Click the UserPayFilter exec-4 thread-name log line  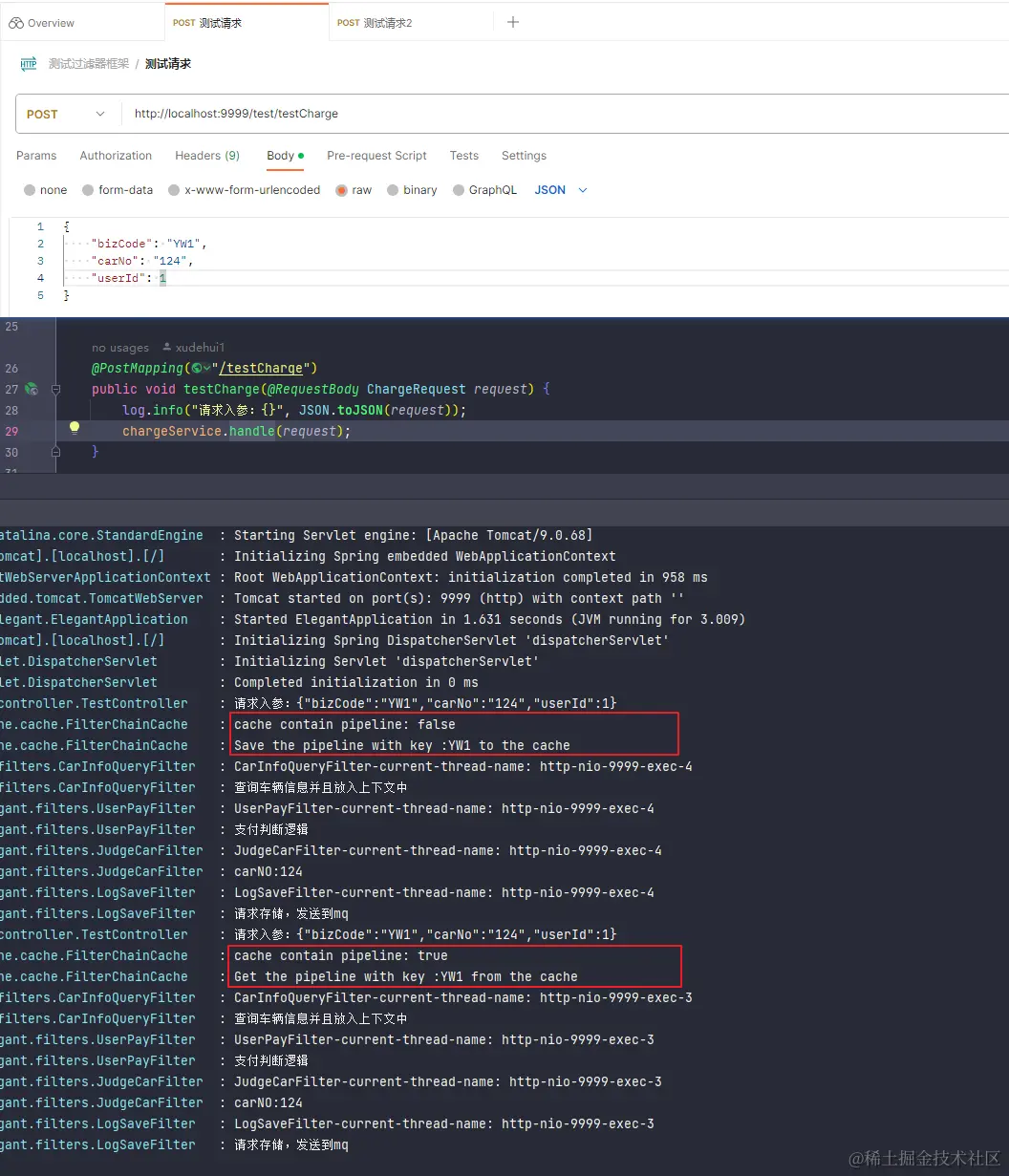pos(444,808)
